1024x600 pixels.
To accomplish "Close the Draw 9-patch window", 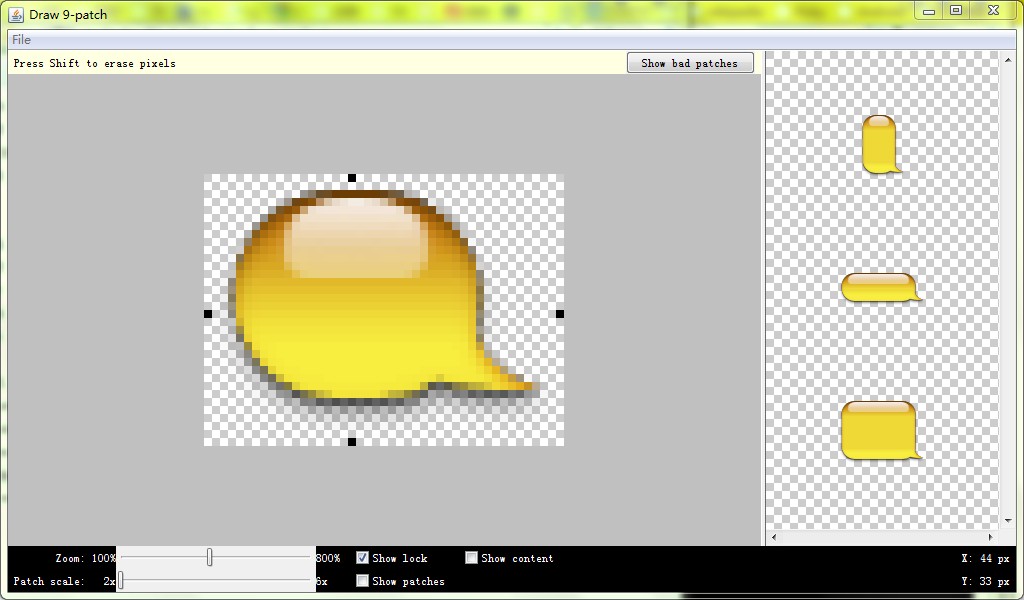I will 994,10.
